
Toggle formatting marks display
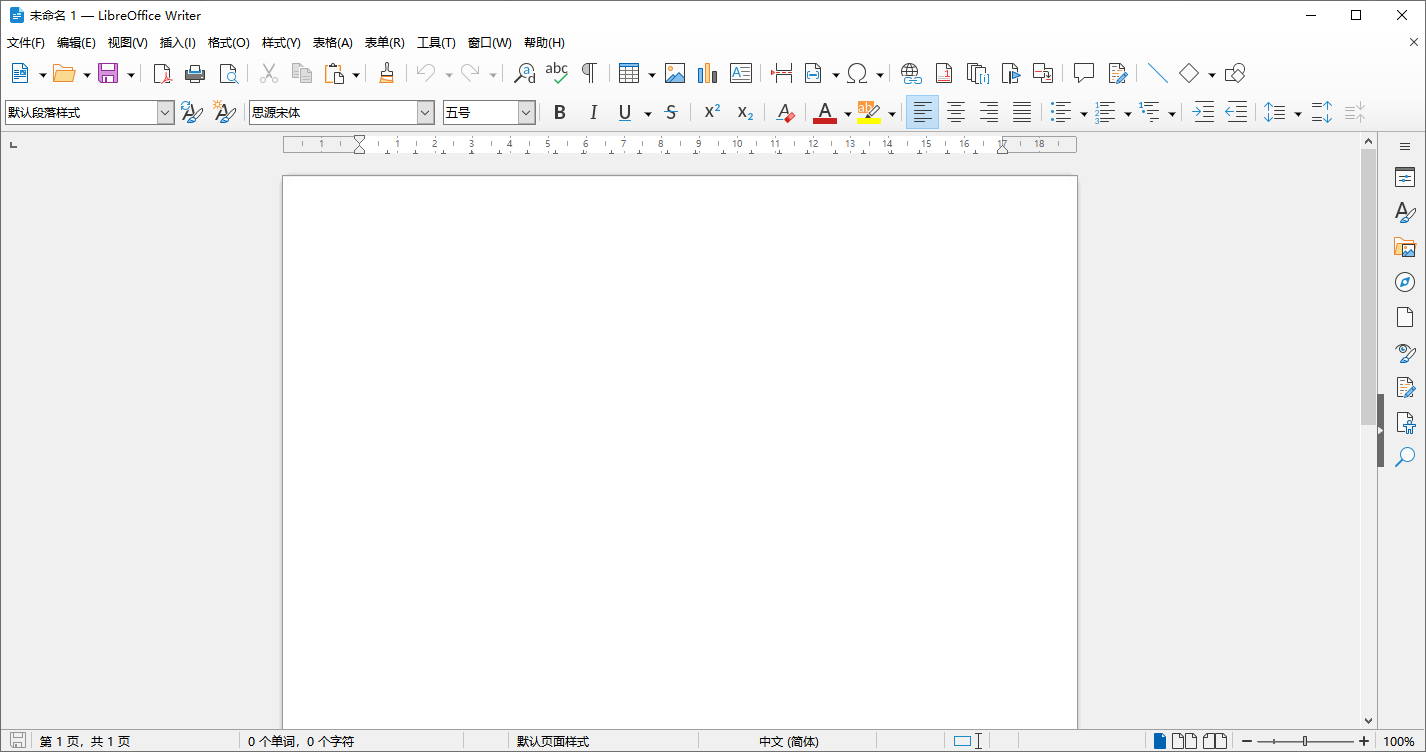pyautogui.click(x=590, y=73)
